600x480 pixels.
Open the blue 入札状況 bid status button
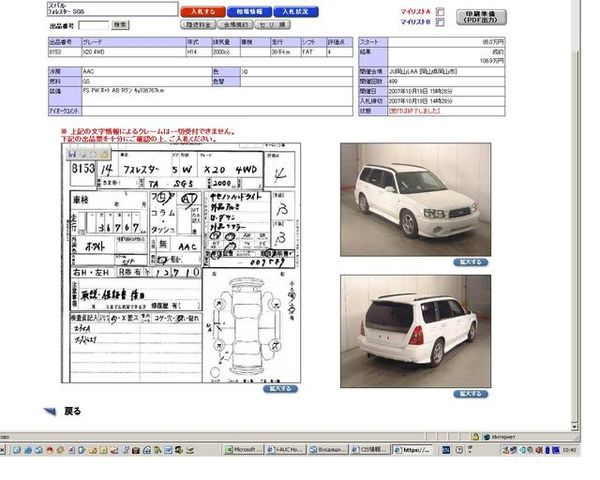296,12
